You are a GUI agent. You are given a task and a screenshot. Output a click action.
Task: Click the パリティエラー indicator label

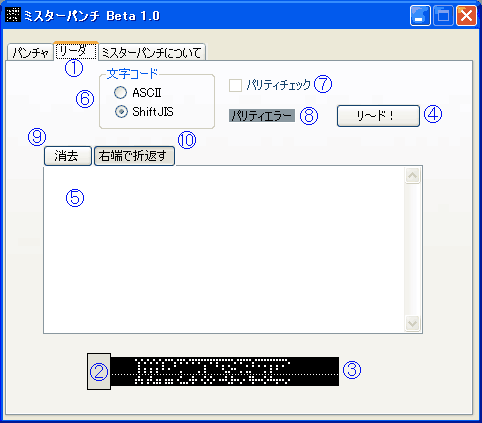262,116
